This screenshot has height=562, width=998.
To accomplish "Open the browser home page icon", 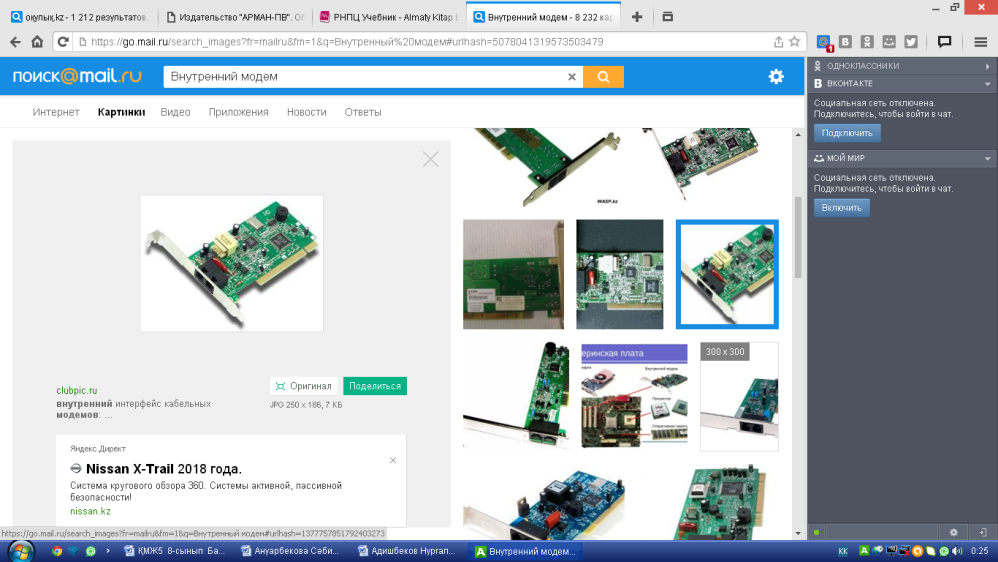I will click(x=38, y=42).
